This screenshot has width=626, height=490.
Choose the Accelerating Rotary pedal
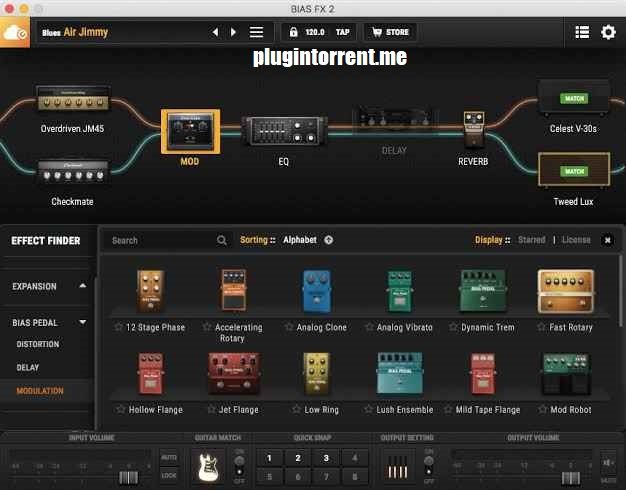pyautogui.click(x=234, y=290)
